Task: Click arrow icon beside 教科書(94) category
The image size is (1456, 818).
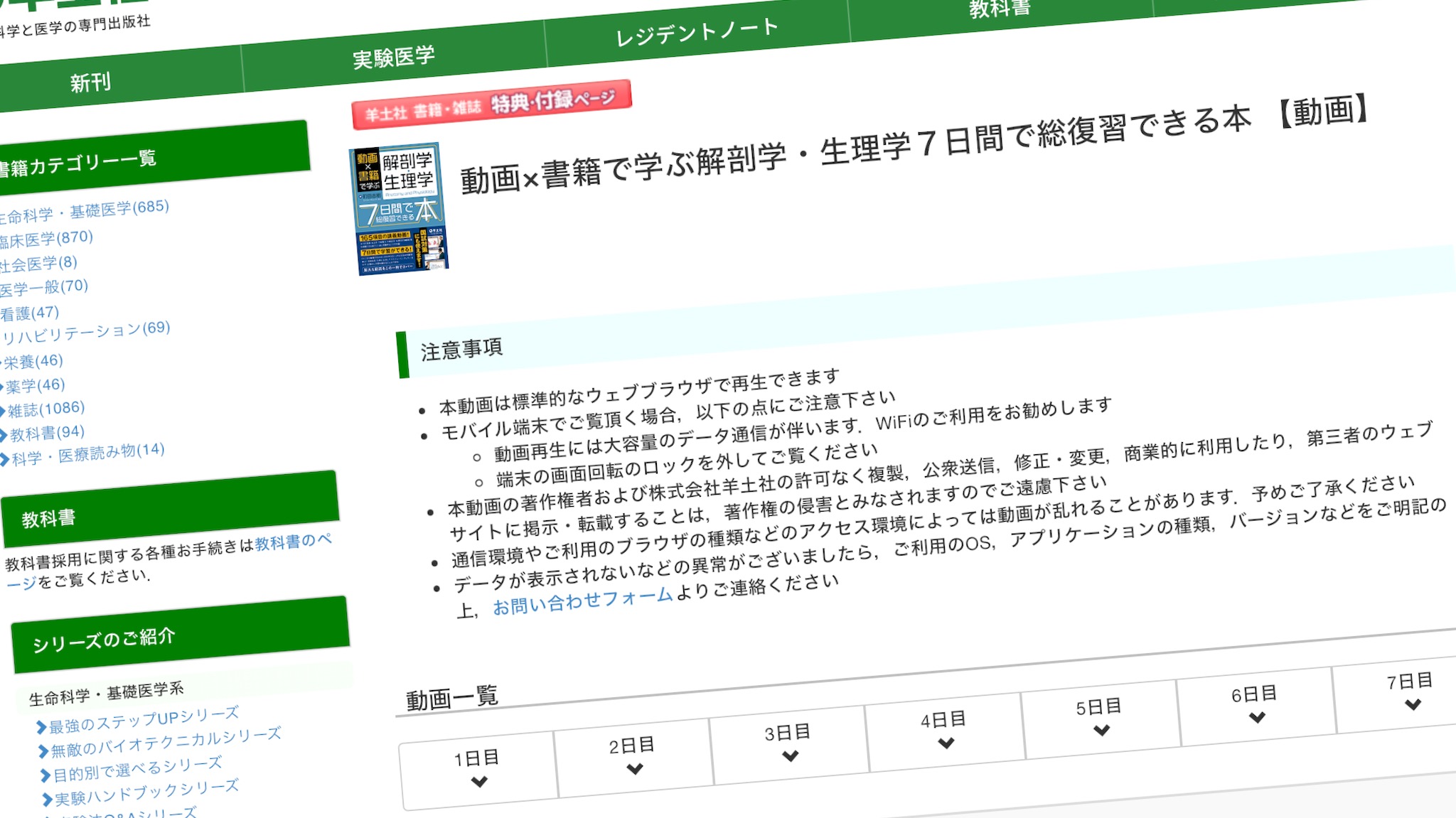Action: coord(4,436)
